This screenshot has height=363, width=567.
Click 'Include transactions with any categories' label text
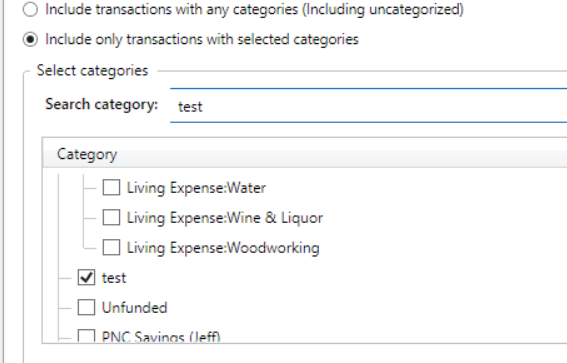pyautogui.click(x=254, y=10)
